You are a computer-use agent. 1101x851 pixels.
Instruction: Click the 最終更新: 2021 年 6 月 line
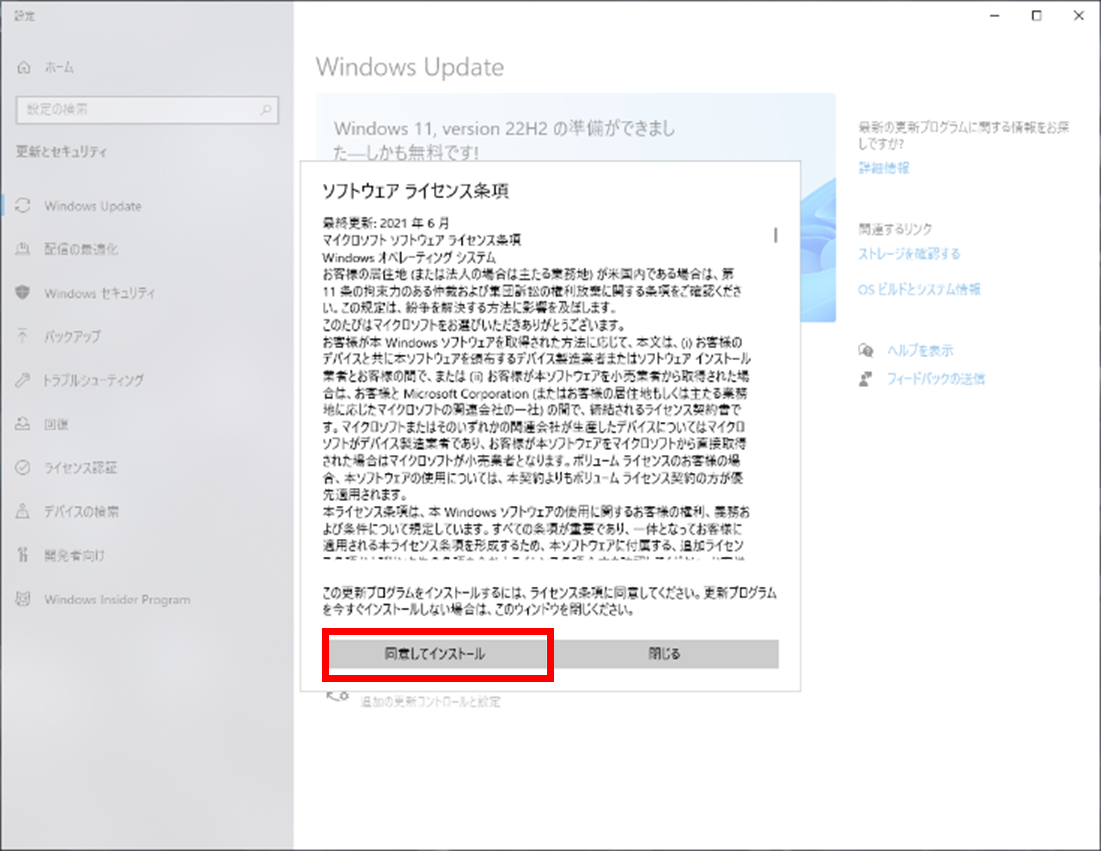coord(385,223)
